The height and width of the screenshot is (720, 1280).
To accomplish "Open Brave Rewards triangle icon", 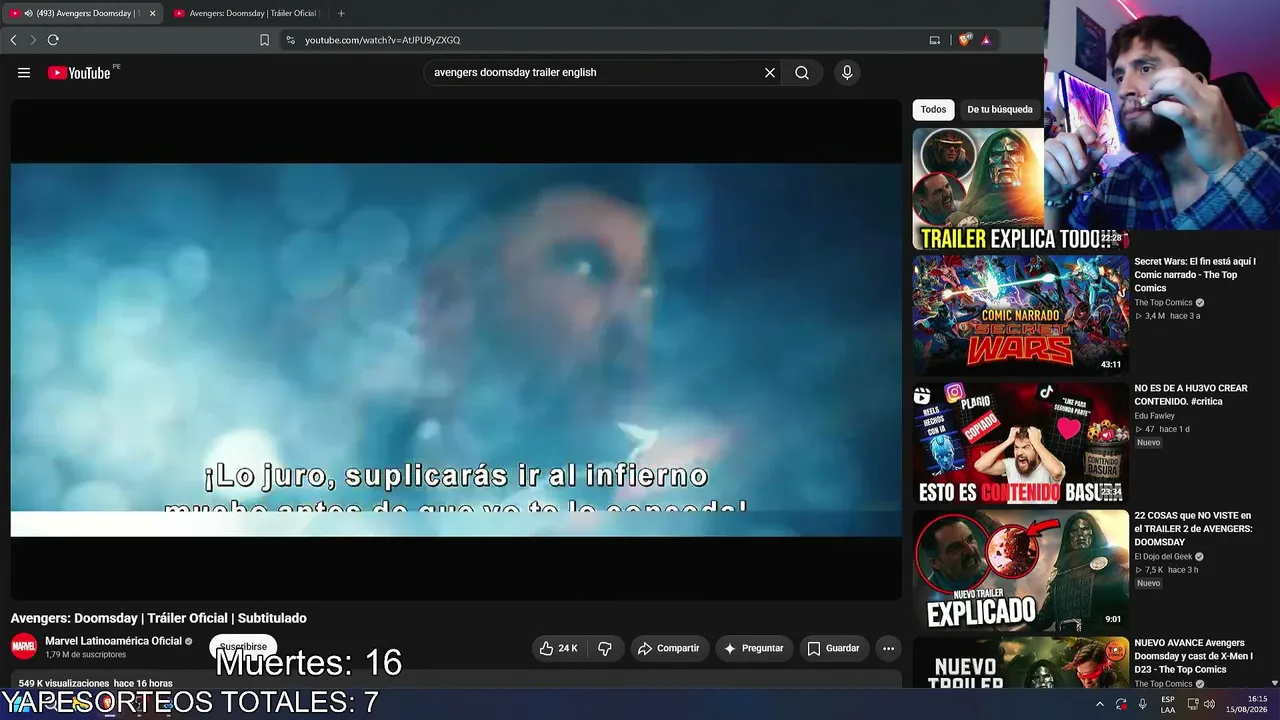I will 986,40.
